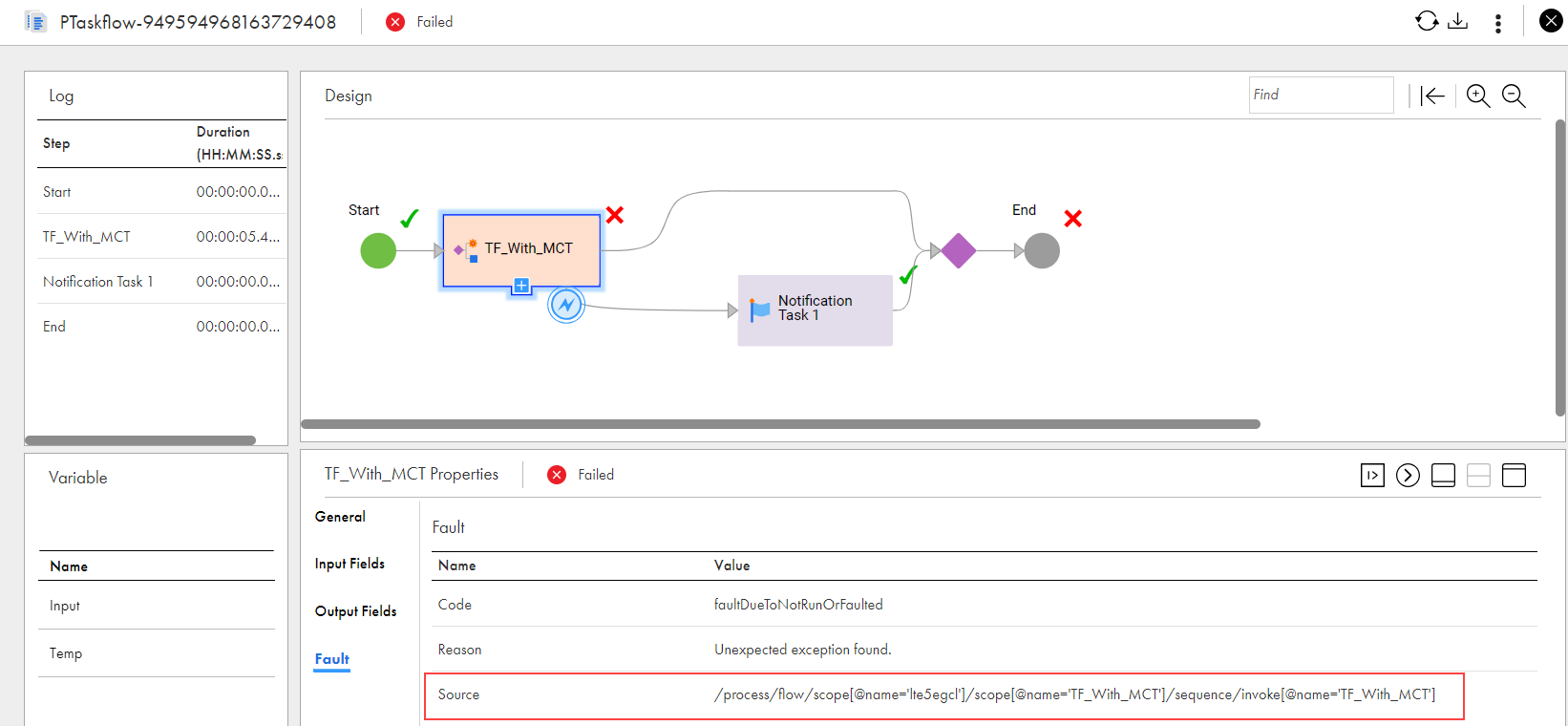Select the Input variable row
1568x726 pixels.
tap(157, 606)
